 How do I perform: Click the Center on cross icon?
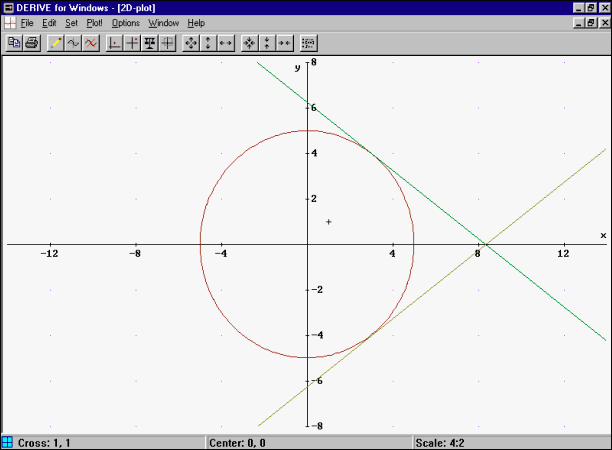132,43
